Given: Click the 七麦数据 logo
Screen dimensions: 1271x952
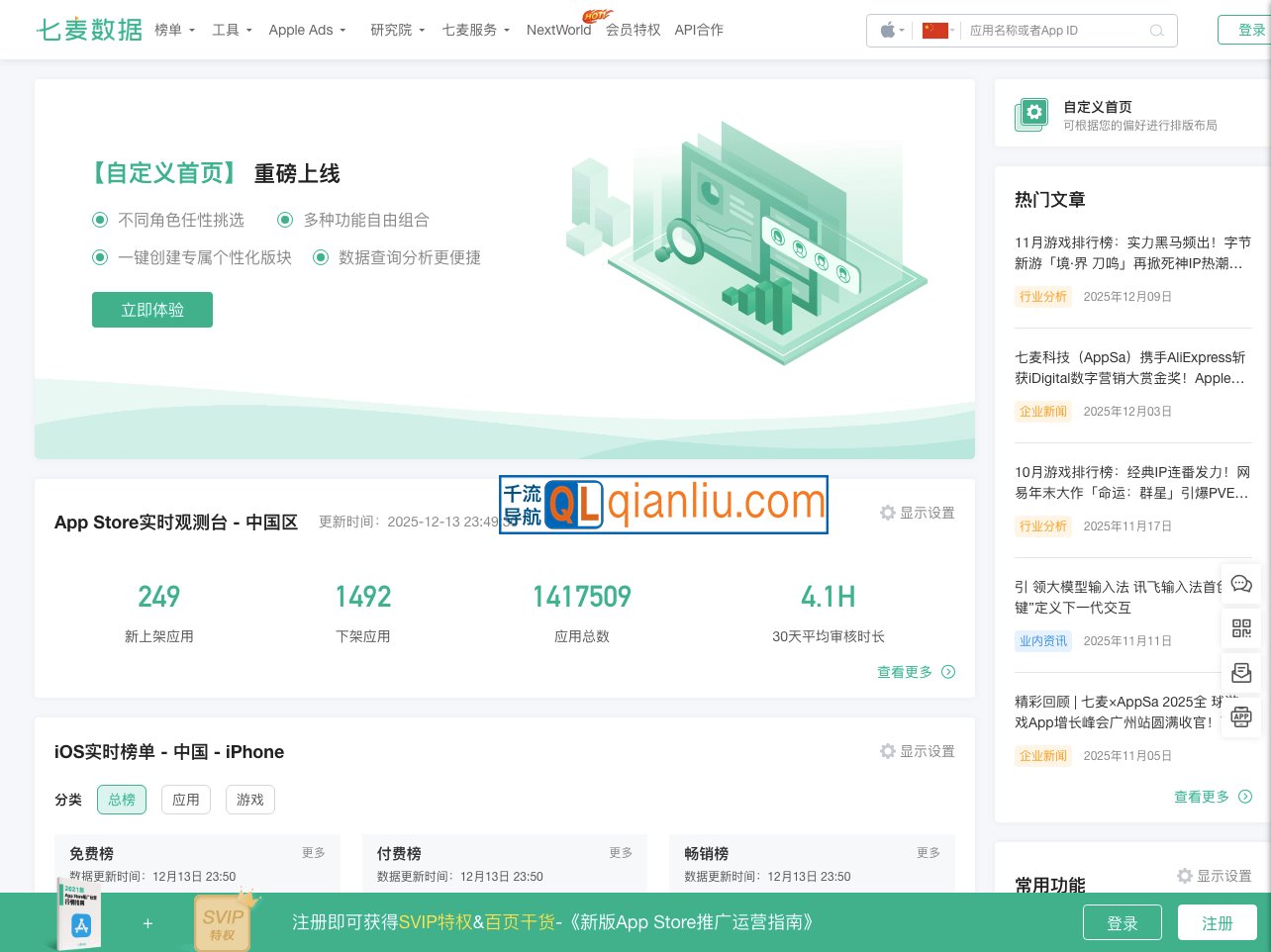Looking at the screenshot, I should tap(89, 30).
